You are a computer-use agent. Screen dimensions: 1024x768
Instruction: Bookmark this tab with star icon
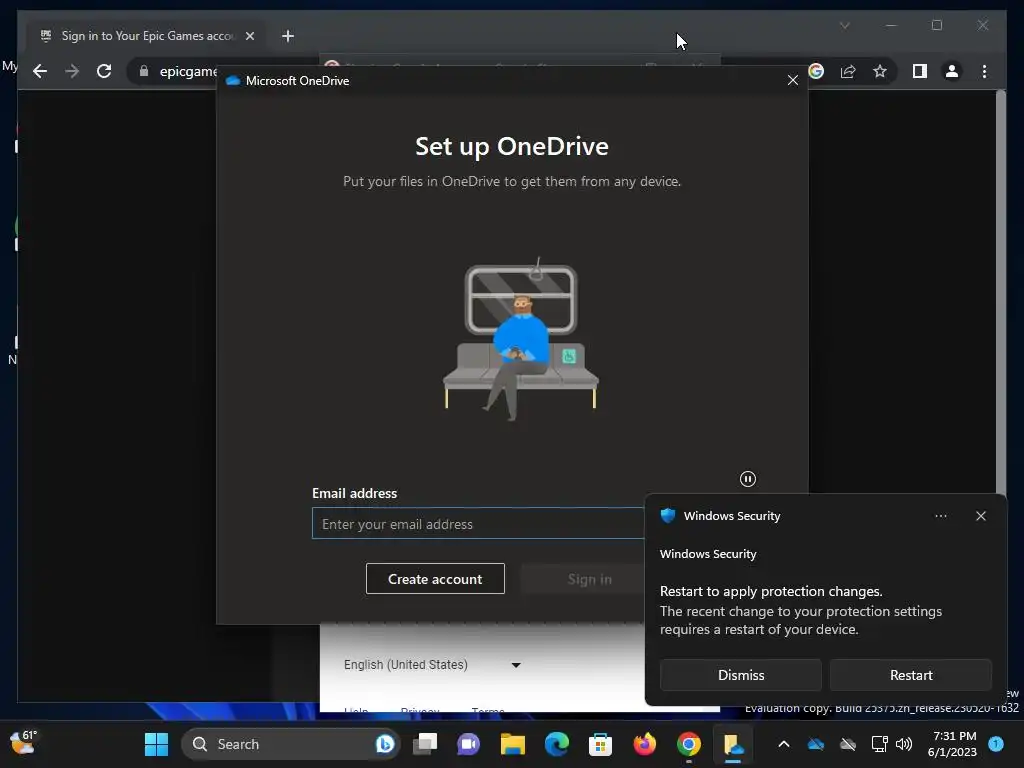tap(880, 71)
